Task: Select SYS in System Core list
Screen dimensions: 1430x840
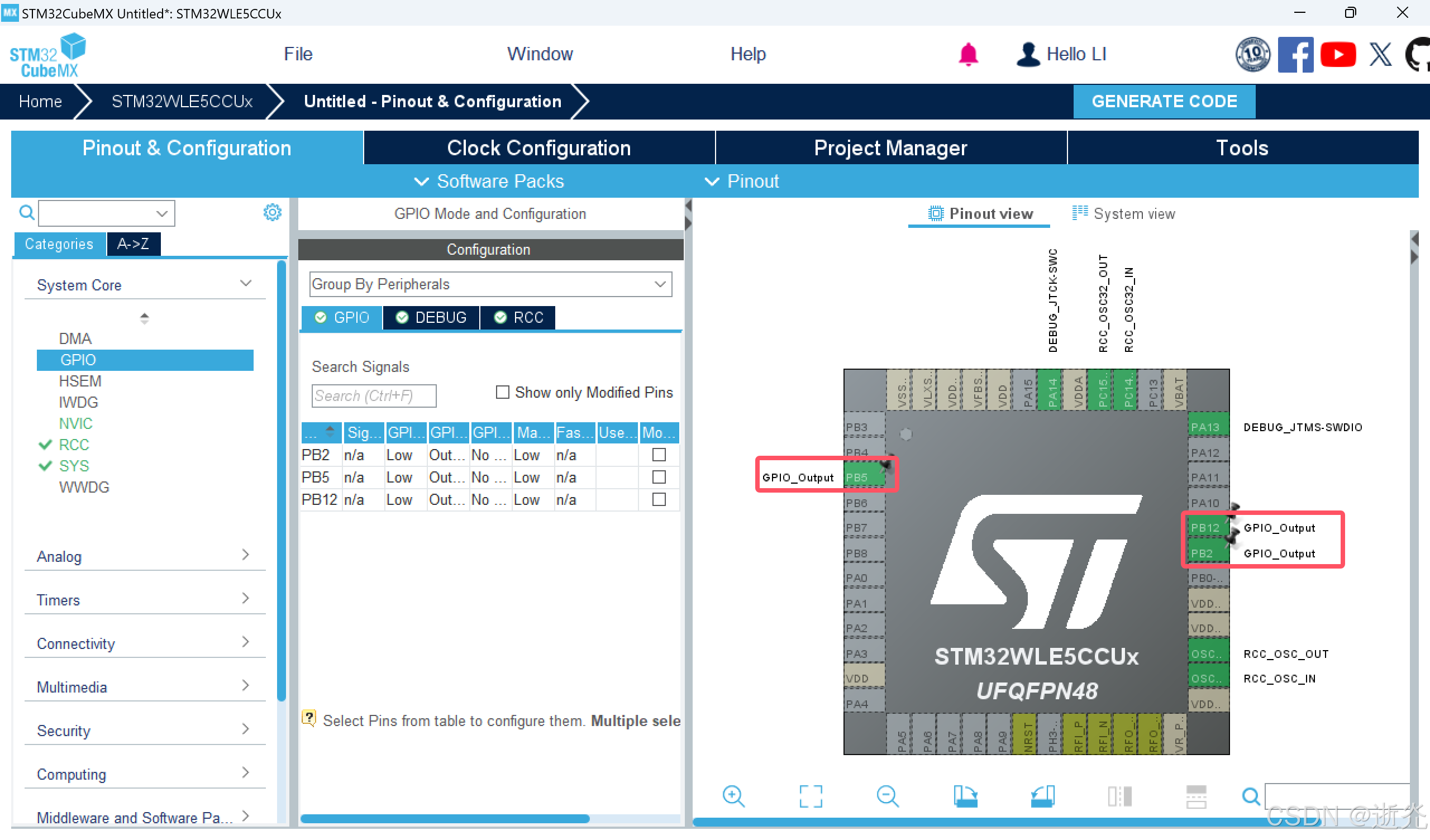Action: point(74,466)
